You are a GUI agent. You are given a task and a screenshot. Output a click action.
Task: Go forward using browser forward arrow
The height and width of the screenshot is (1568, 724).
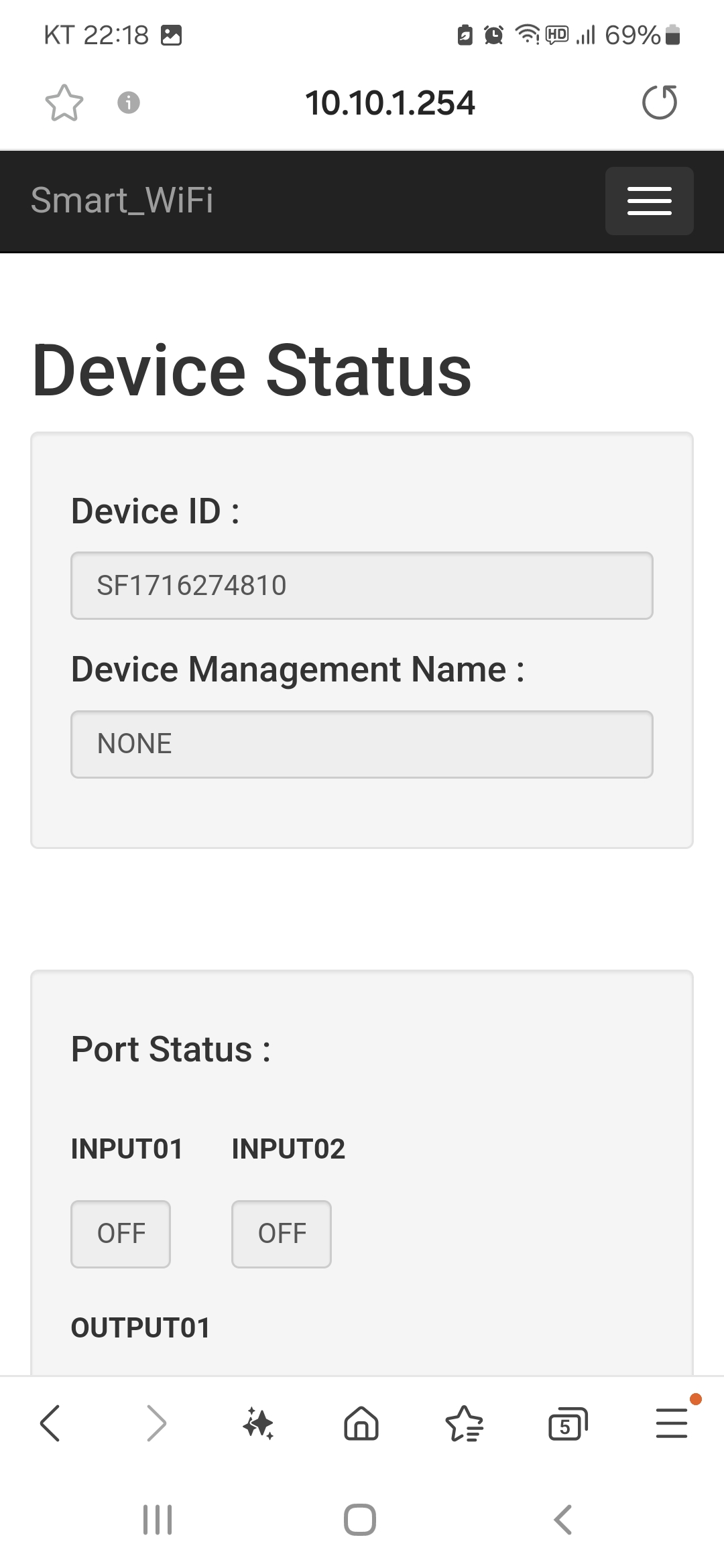click(156, 1423)
